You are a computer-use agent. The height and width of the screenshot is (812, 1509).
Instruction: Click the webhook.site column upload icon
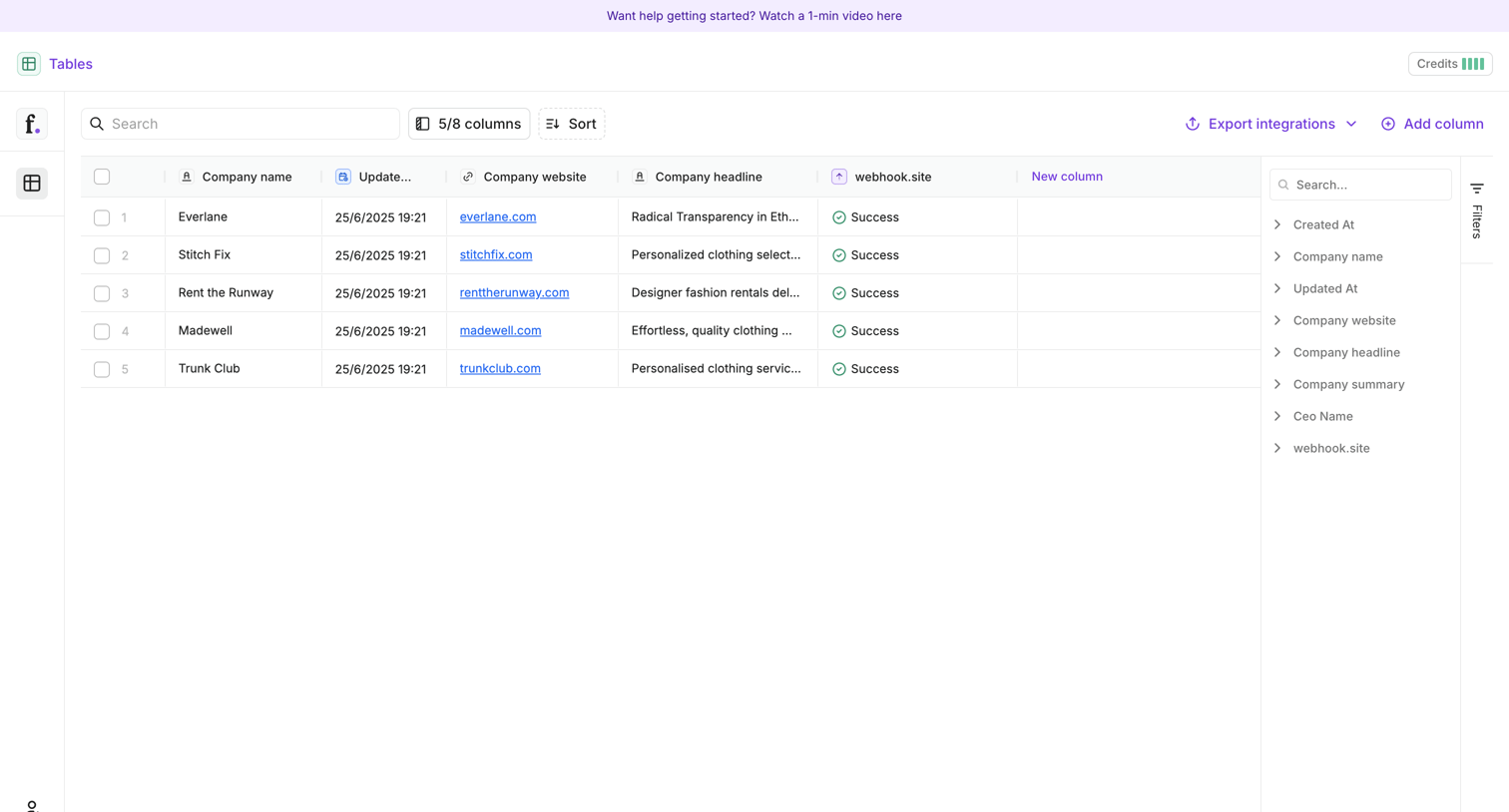click(839, 177)
